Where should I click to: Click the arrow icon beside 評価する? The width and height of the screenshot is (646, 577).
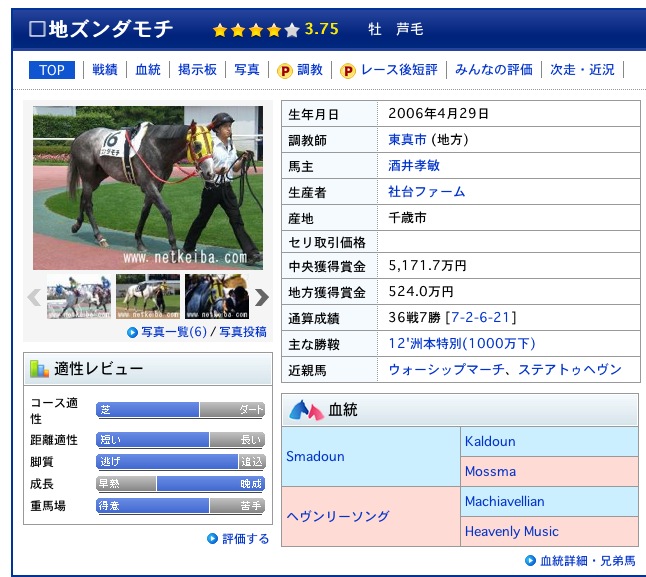[212, 538]
